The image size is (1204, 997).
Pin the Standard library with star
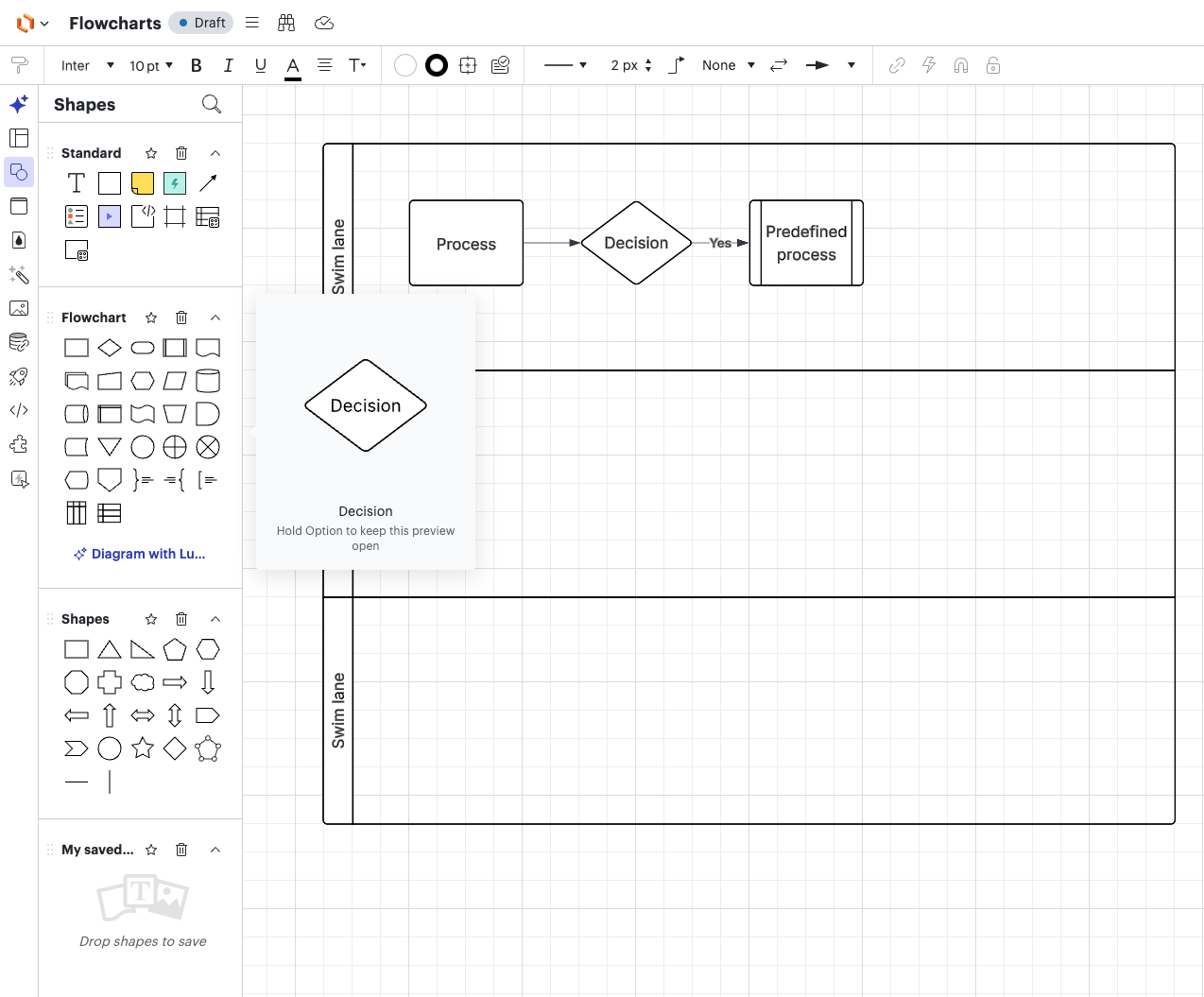[151, 153]
